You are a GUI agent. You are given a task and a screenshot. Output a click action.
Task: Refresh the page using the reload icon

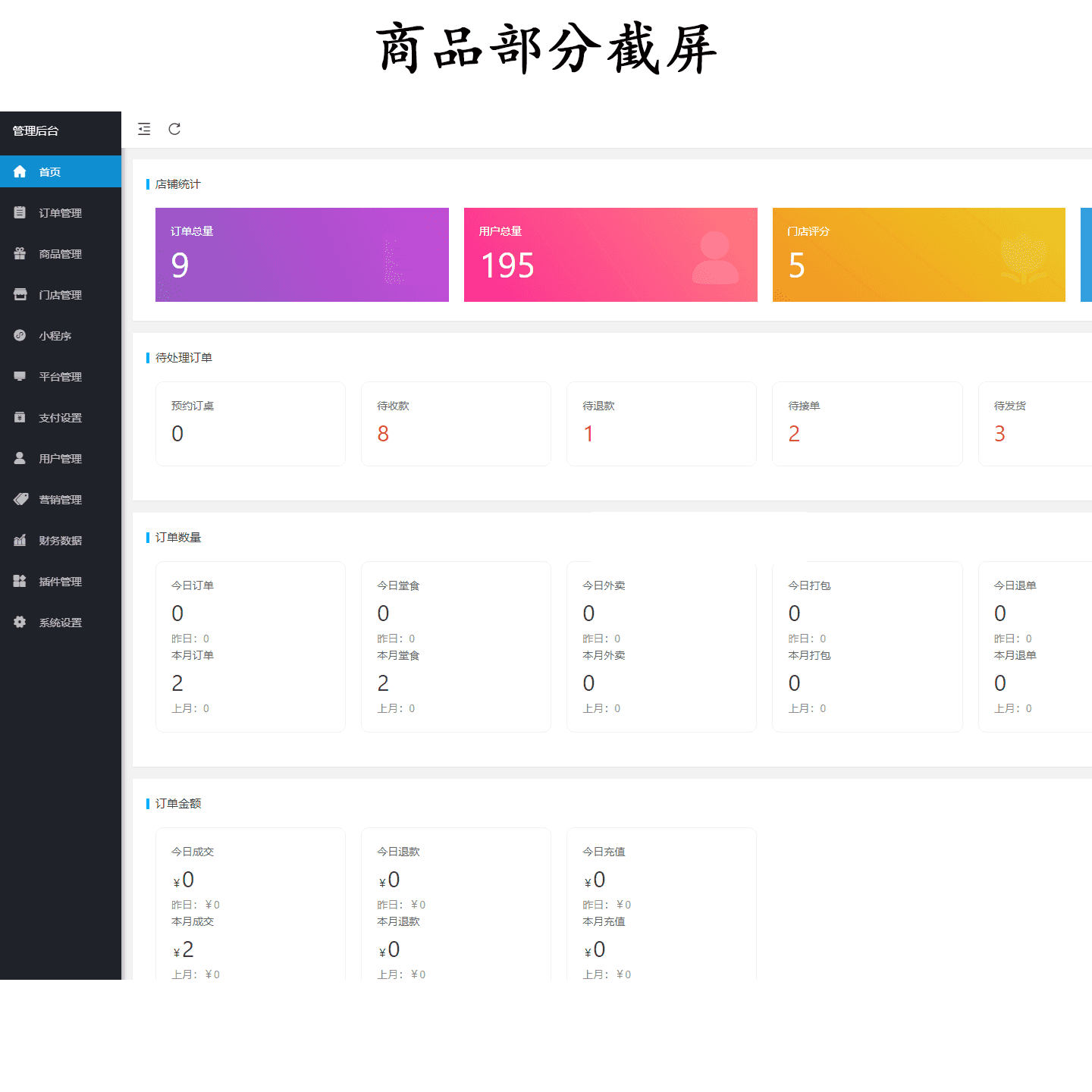174,129
